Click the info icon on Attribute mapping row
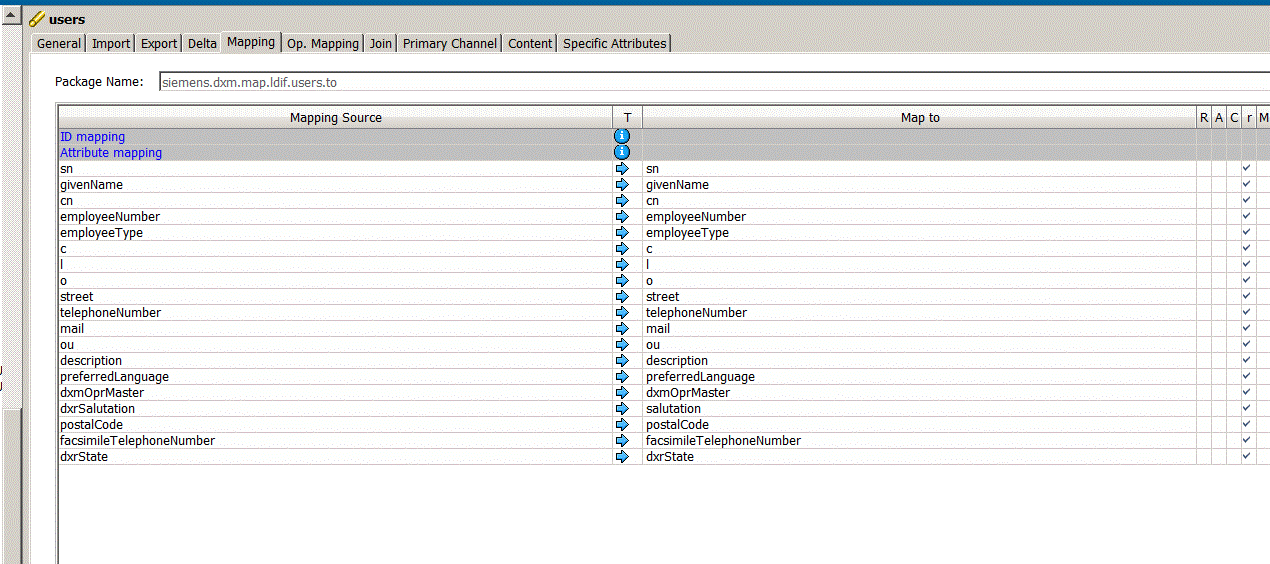Screen dimensions: 1270x564 (622, 152)
